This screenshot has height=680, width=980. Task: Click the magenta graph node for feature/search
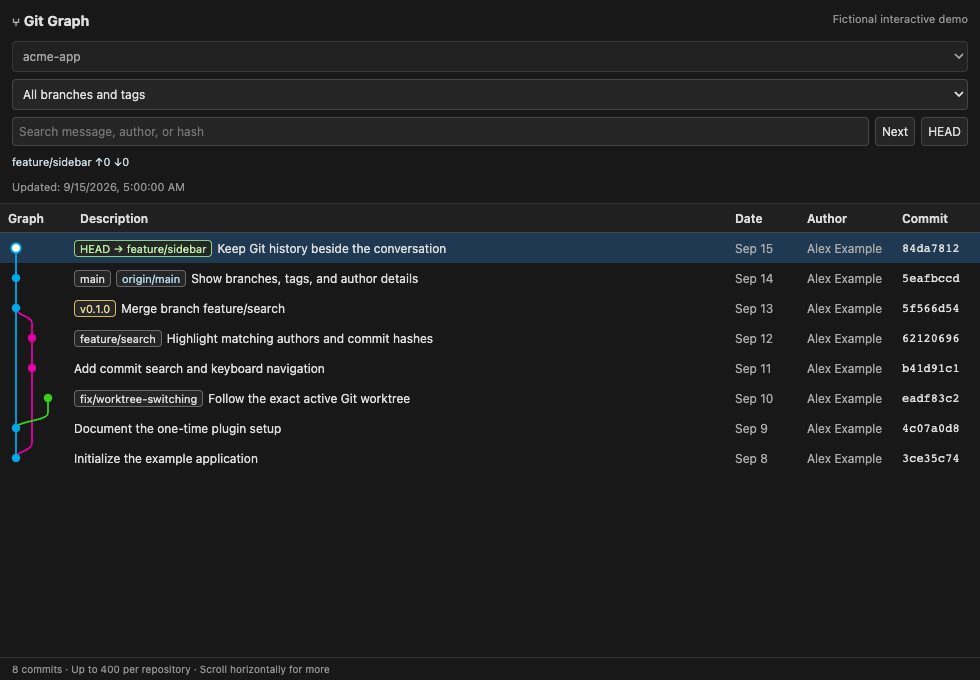tap(32, 338)
